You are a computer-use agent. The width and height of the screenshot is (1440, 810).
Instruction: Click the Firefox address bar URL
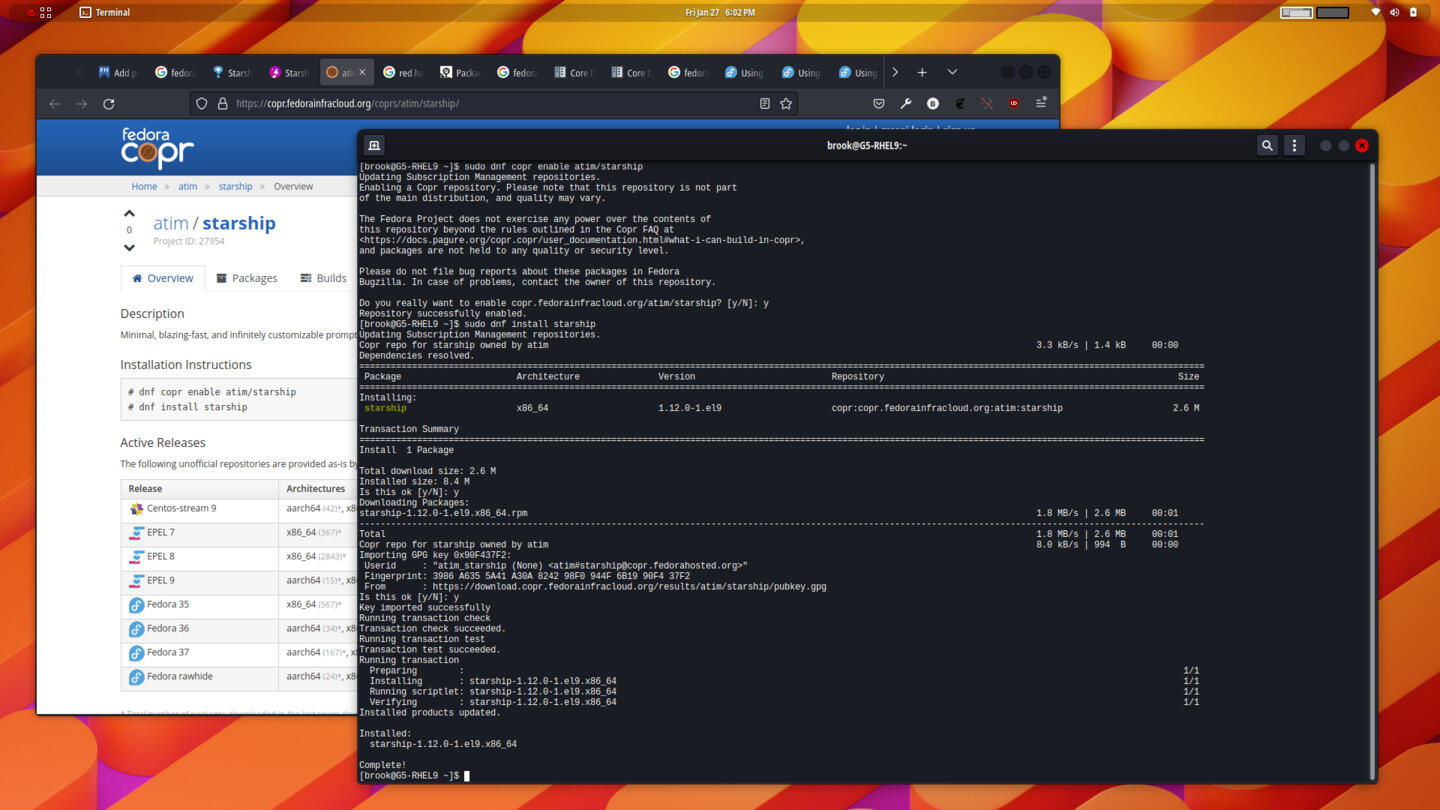[348, 103]
